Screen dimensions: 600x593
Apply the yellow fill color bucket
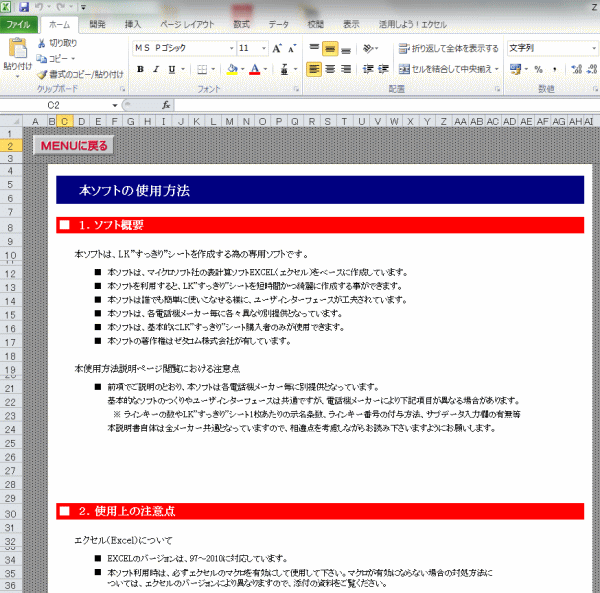click(232, 69)
